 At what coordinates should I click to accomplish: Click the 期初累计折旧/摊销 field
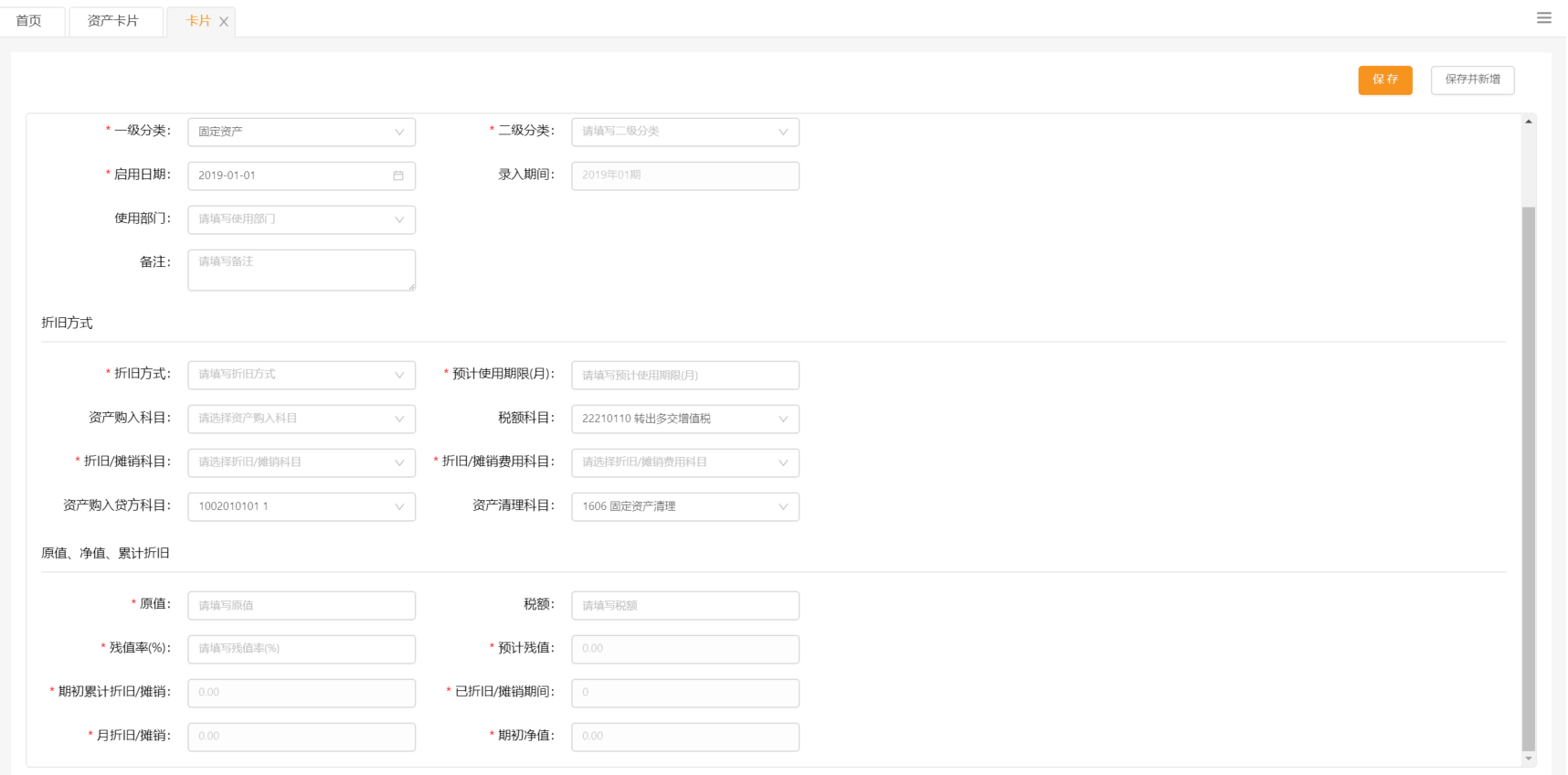coord(302,693)
